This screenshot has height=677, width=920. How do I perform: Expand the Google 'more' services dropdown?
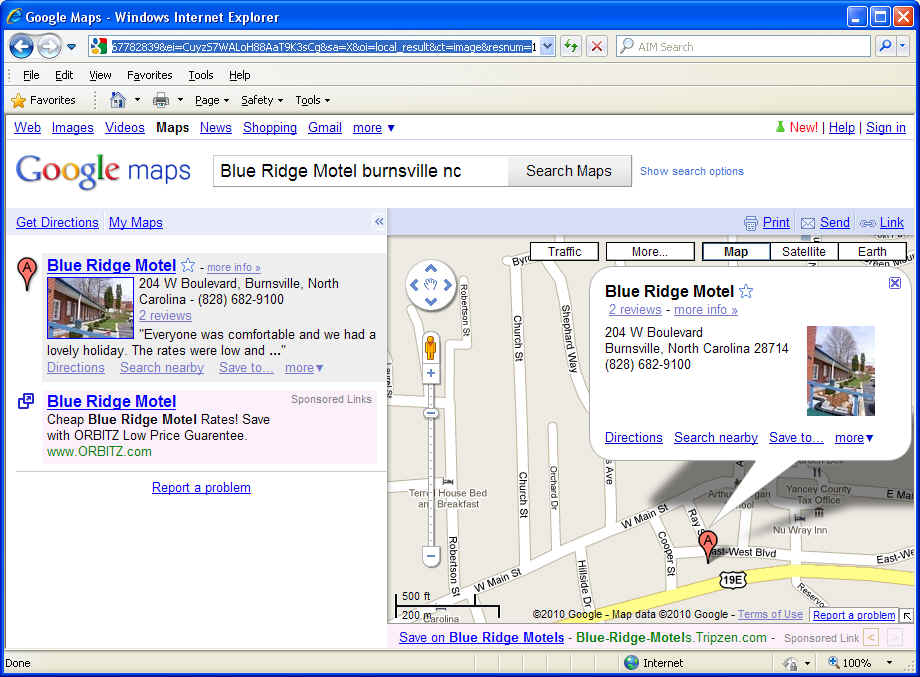(x=373, y=127)
